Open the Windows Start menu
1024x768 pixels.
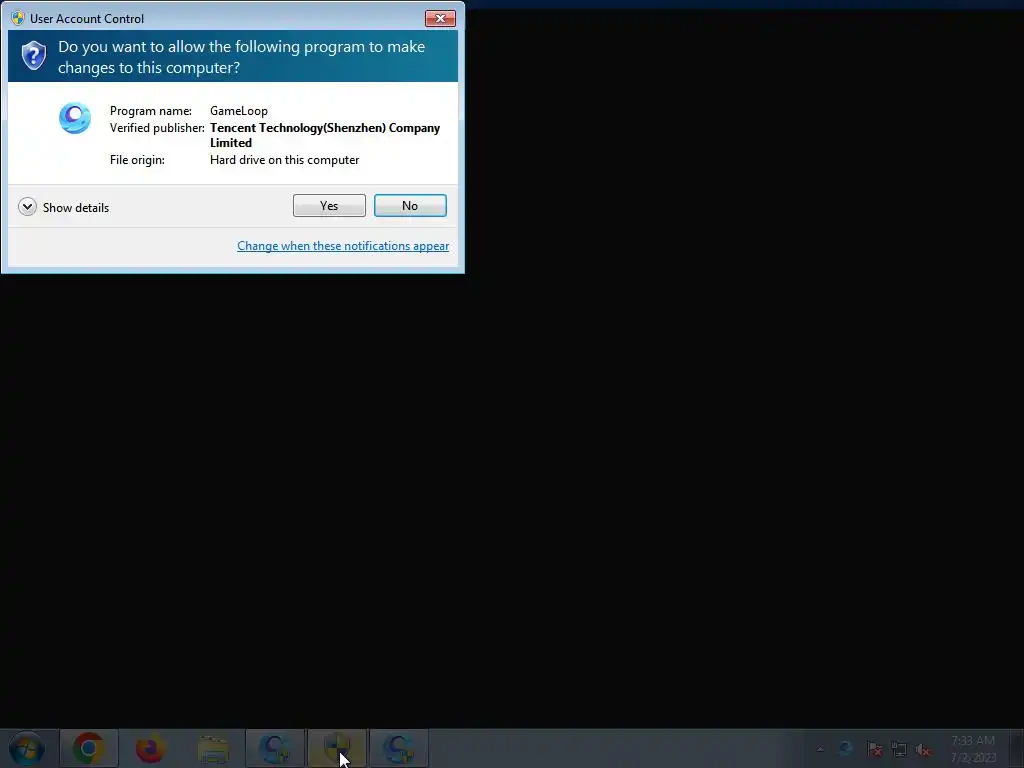27,748
